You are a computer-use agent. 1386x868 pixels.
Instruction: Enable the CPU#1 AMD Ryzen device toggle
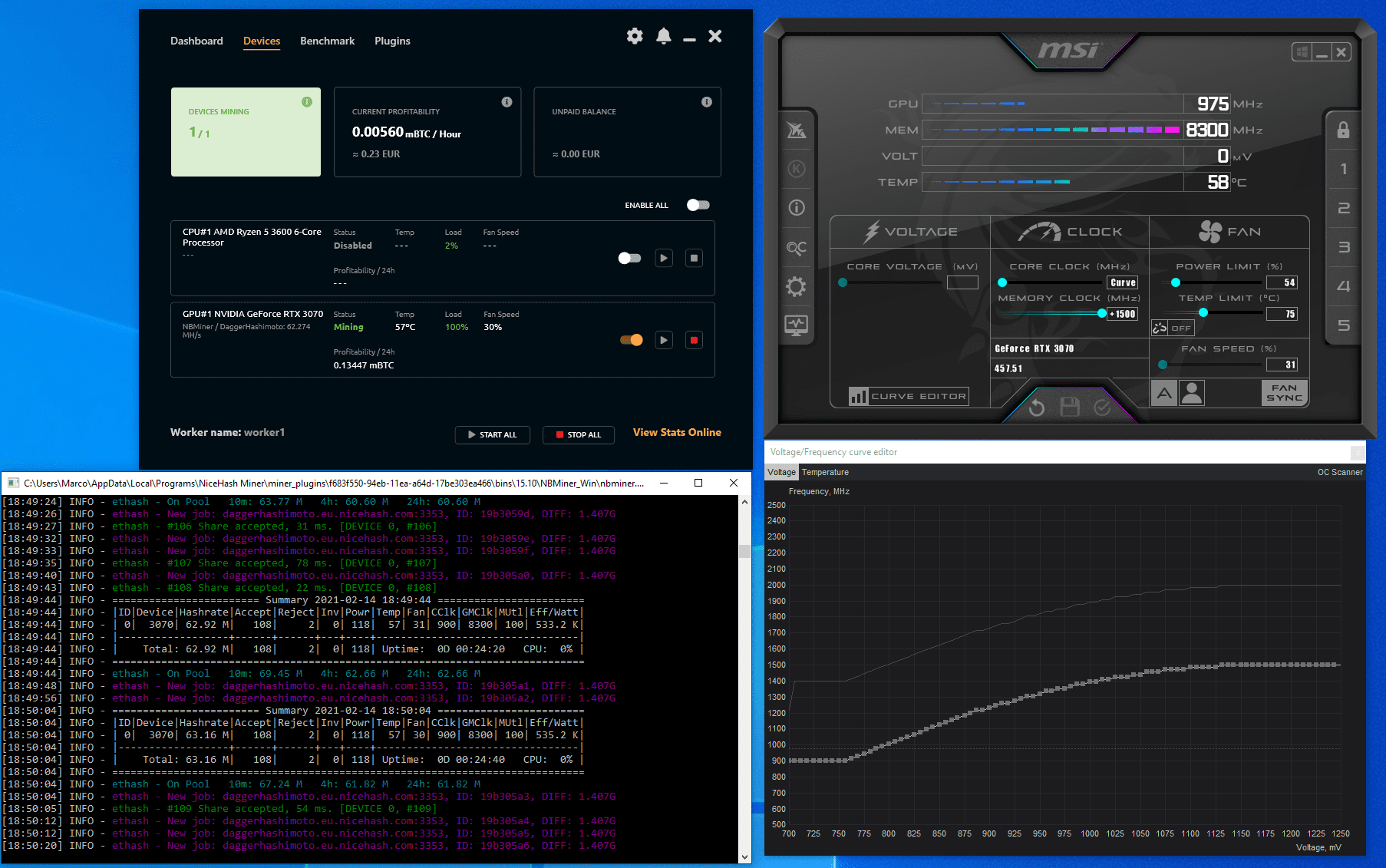pyautogui.click(x=630, y=259)
